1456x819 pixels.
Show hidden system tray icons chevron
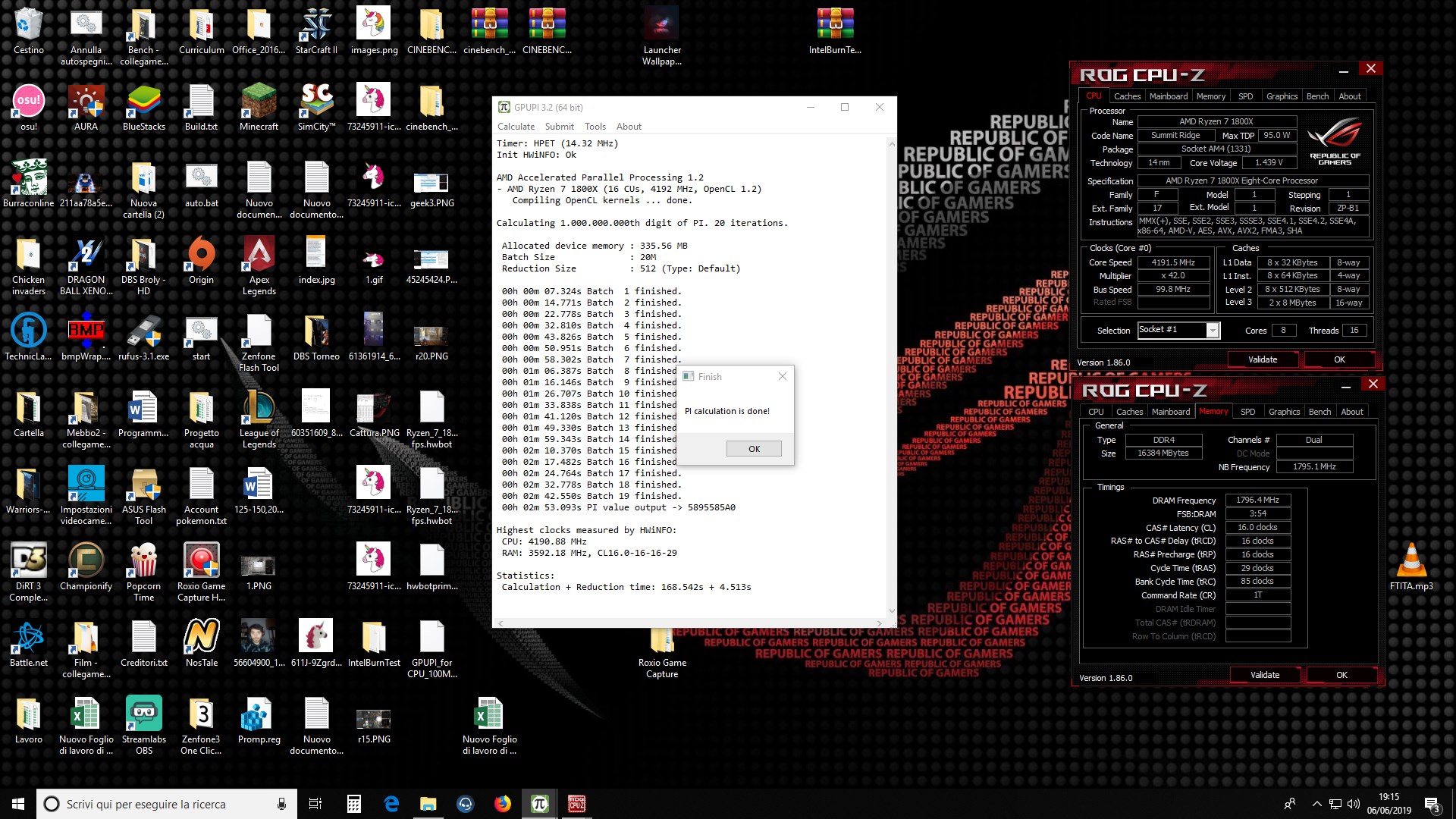[x=1316, y=804]
